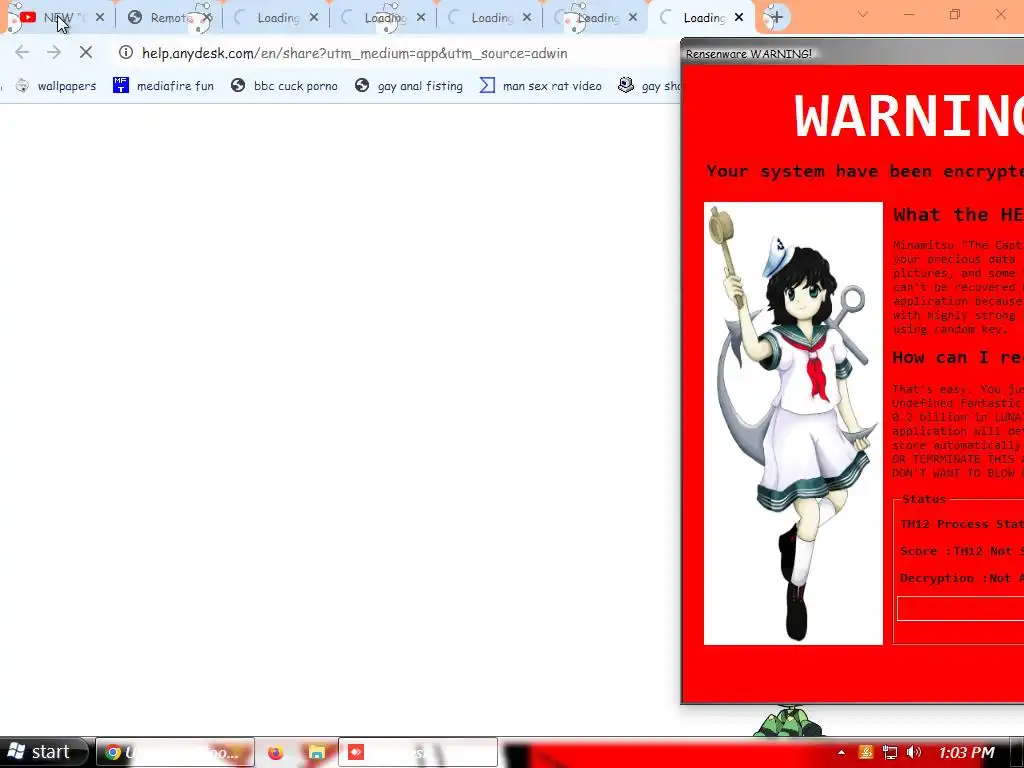This screenshot has width=1024, height=768.
Task: Switch to the AnyDesk taskbar window
Action: (418, 752)
